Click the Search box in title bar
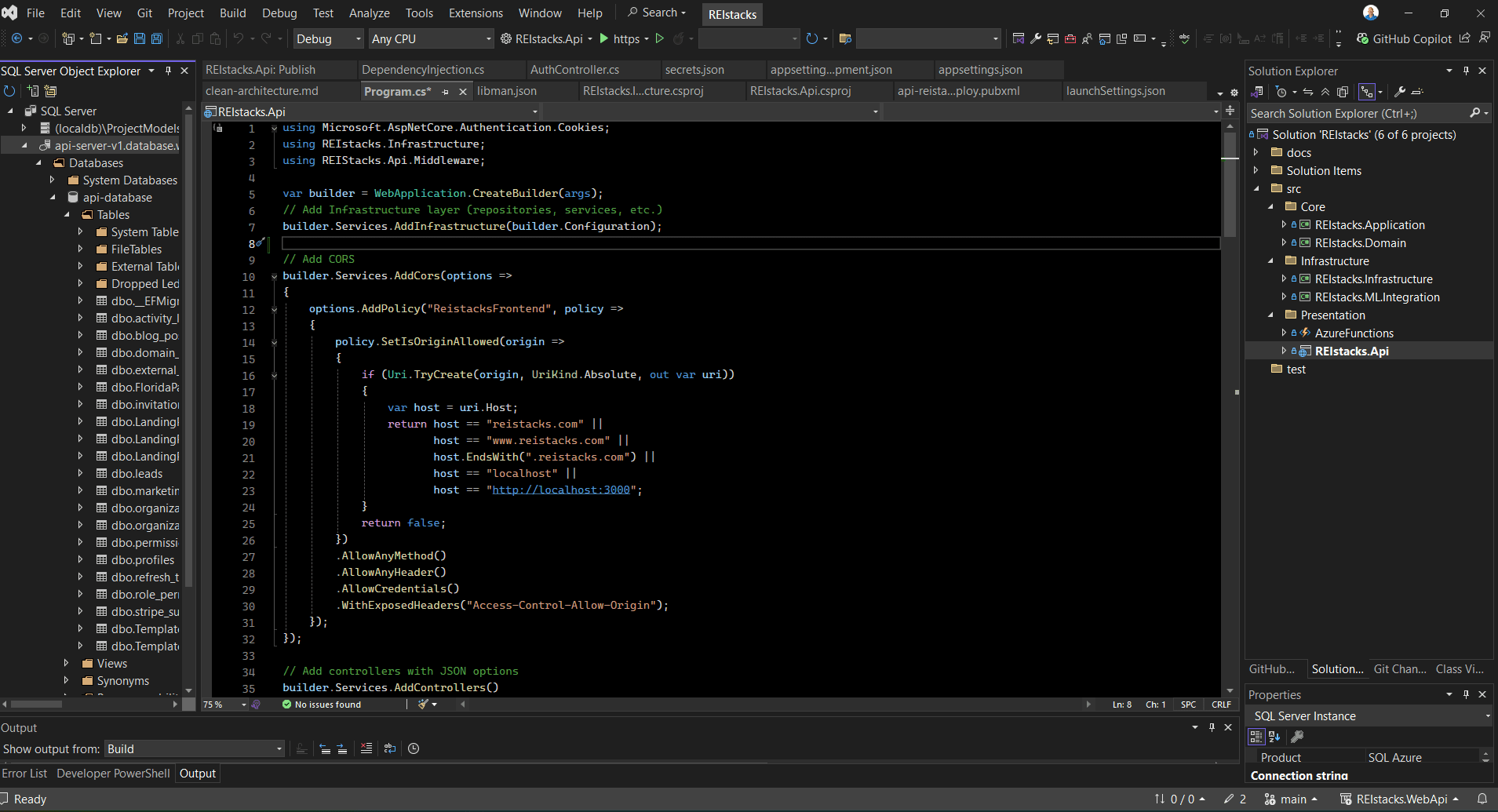1498x812 pixels. [657, 13]
